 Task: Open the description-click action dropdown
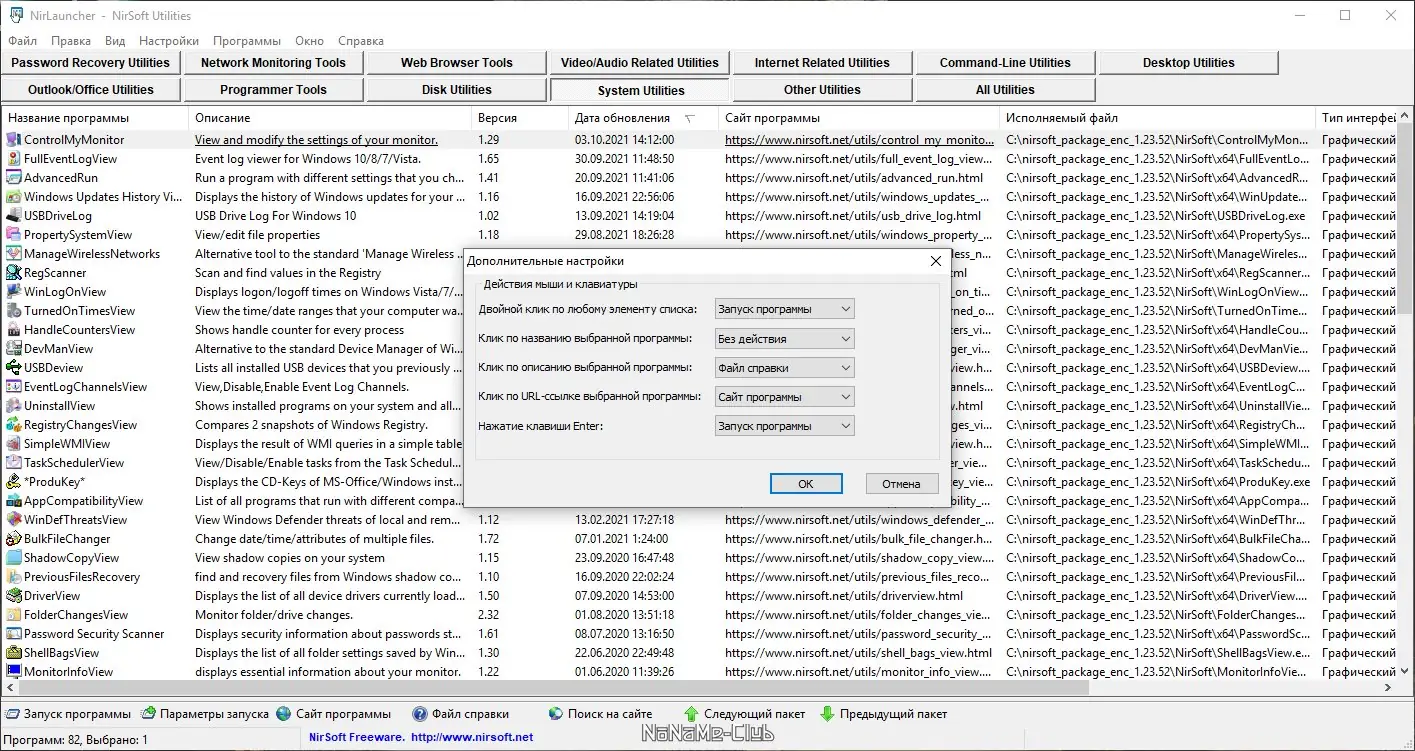click(785, 368)
